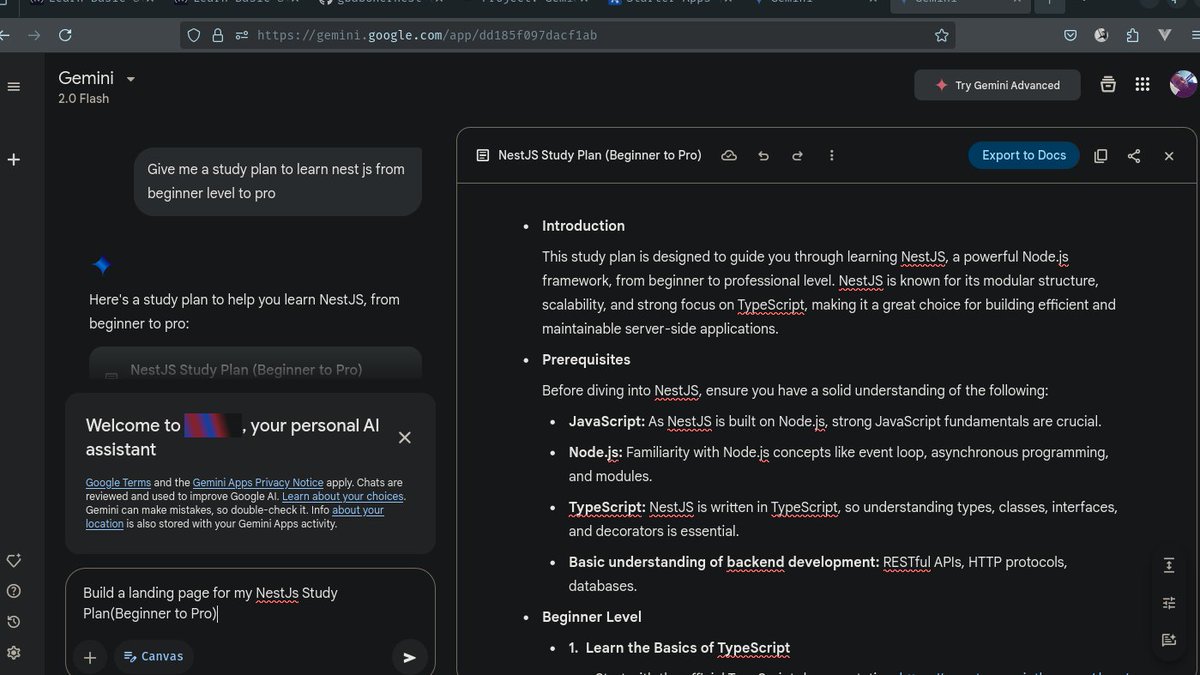Click the 2.0 Flash model label

[84, 99]
